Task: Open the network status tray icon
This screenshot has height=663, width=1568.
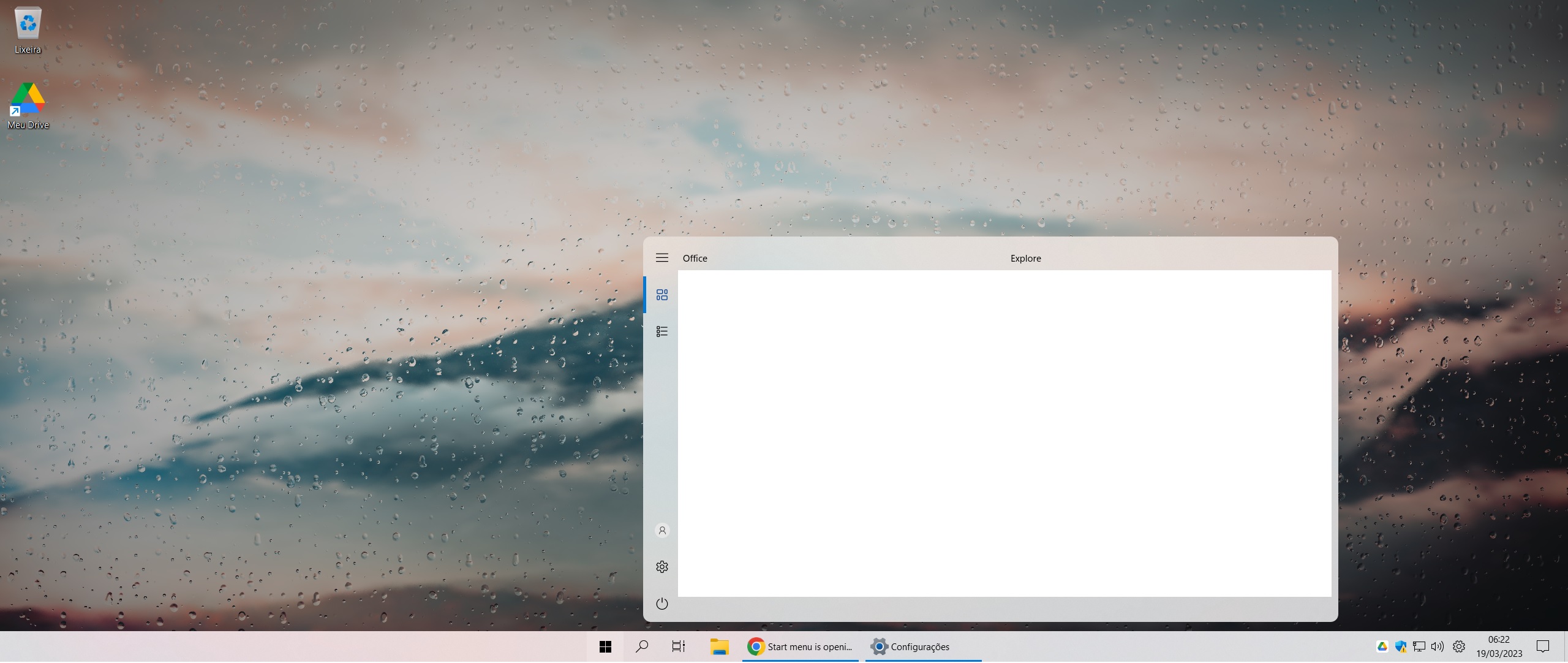Action: (1419, 647)
